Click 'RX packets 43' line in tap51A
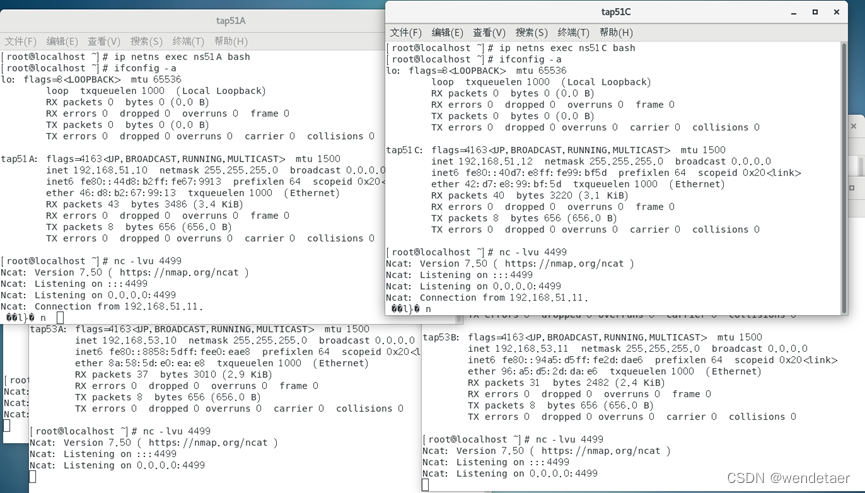The width and height of the screenshot is (865, 493). pyautogui.click(x=145, y=205)
